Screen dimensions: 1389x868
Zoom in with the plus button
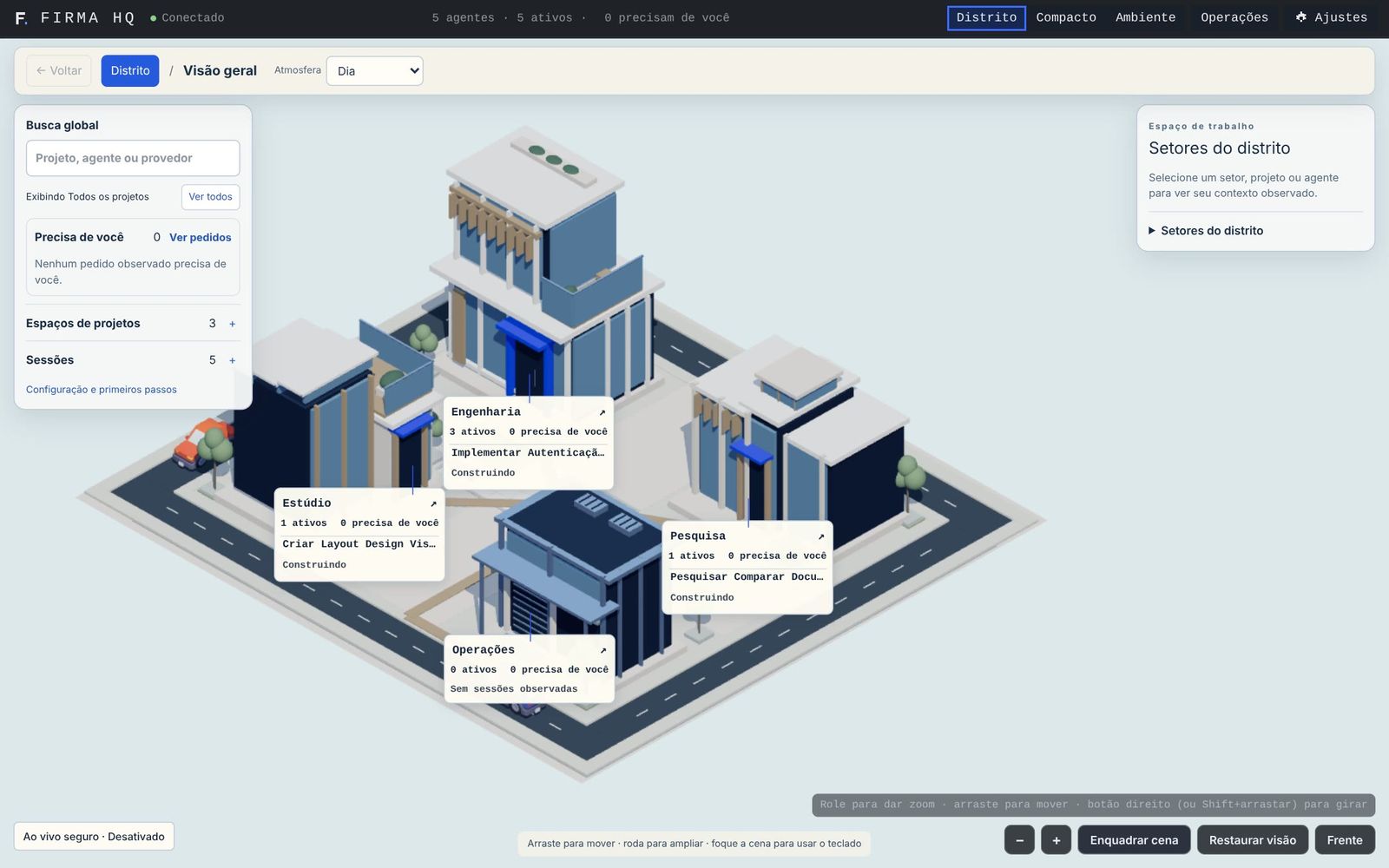(1057, 840)
